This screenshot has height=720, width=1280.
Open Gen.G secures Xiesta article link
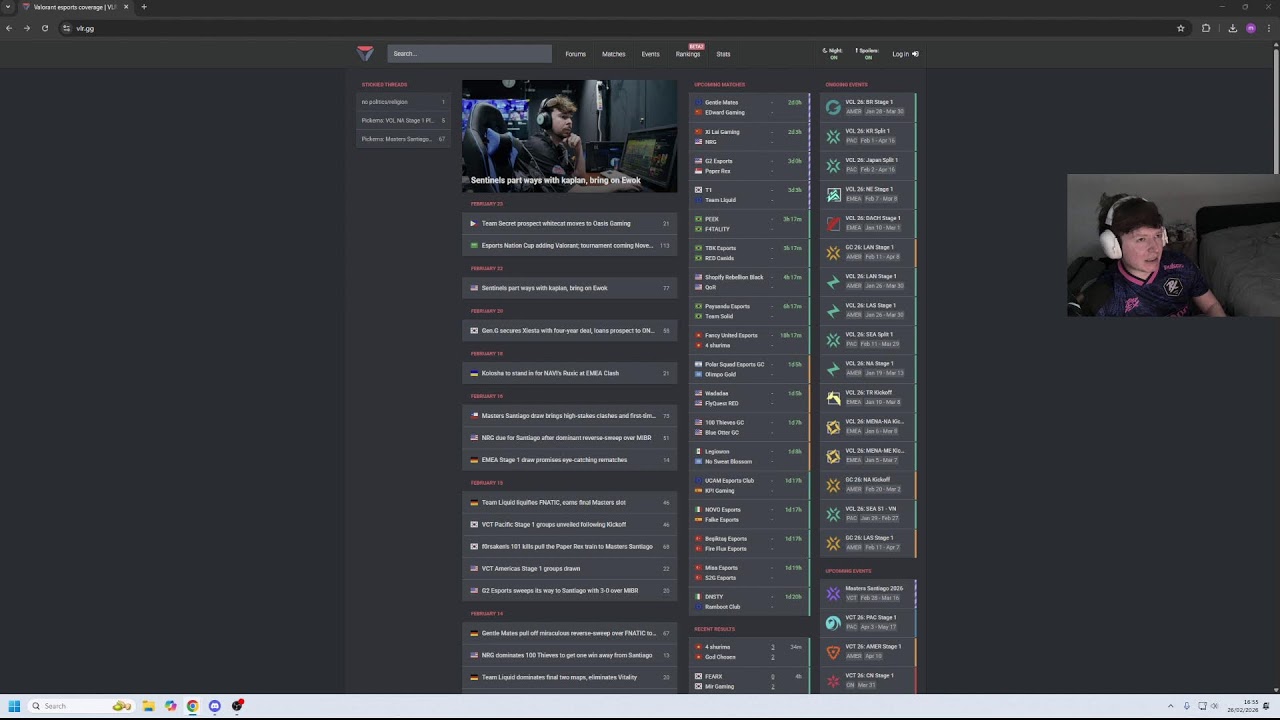(567, 330)
